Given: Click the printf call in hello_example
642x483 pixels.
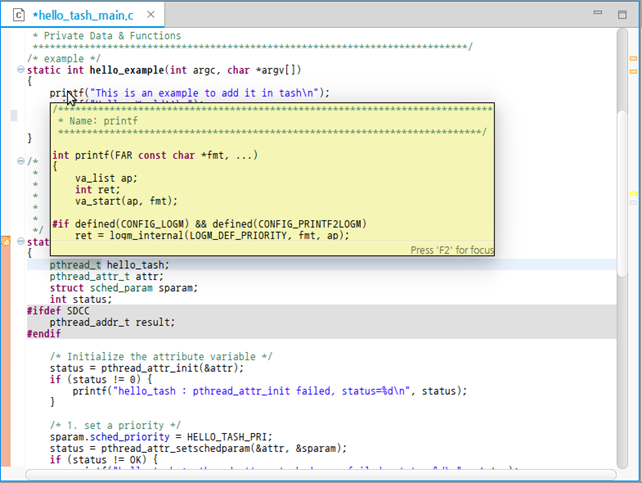Looking at the screenshot, I should point(66,93).
